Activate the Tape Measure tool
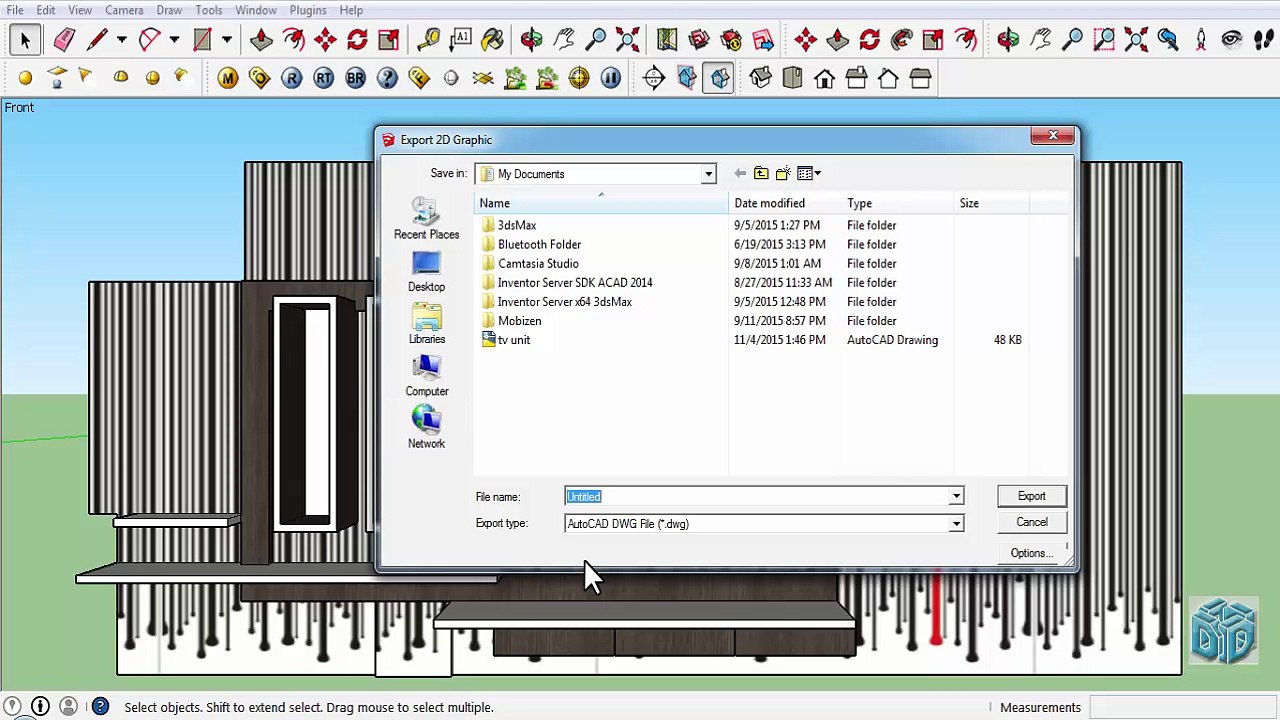This screenshot has width=1280, height=720. point(429,40)
